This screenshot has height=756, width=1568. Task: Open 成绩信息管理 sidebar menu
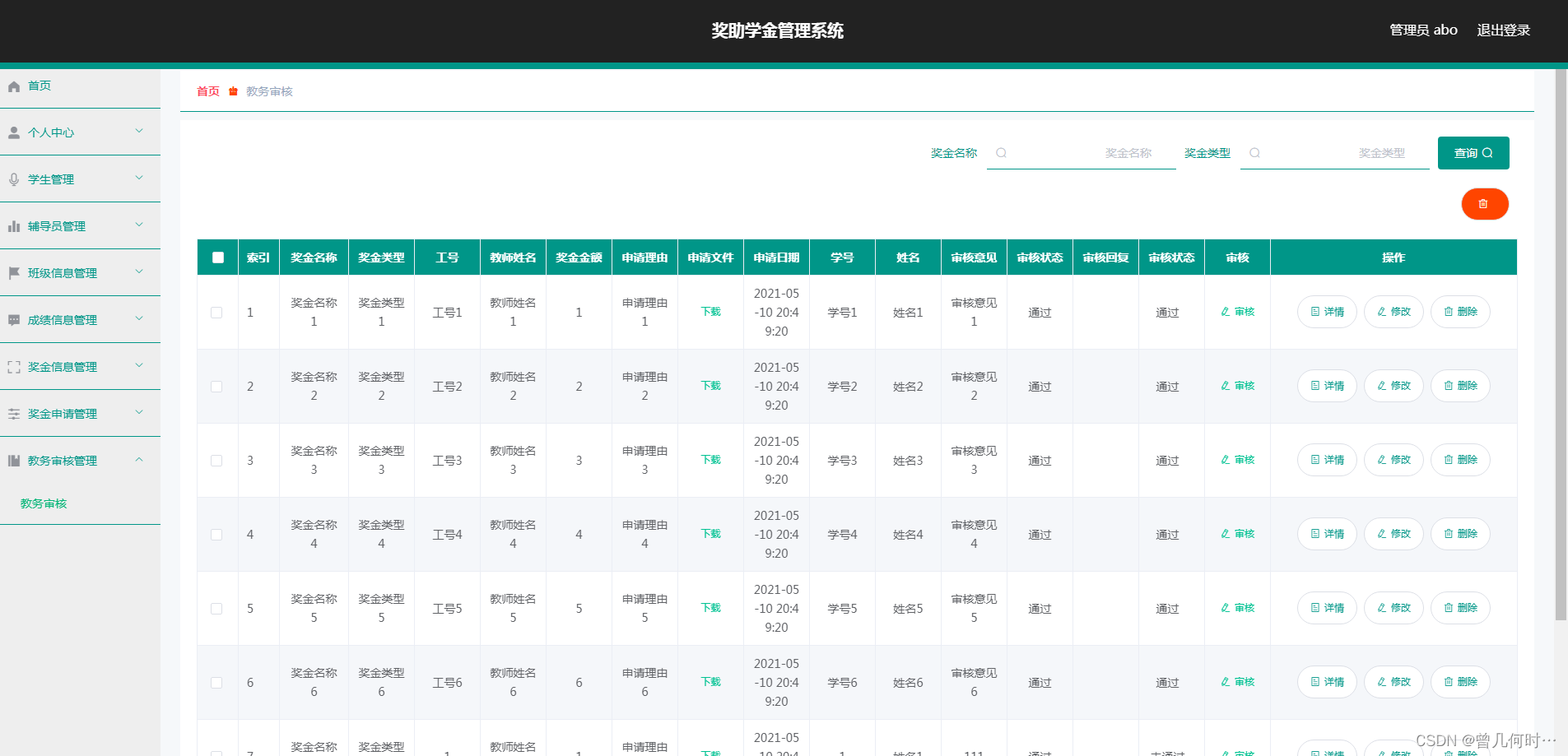tap(80, 320)
